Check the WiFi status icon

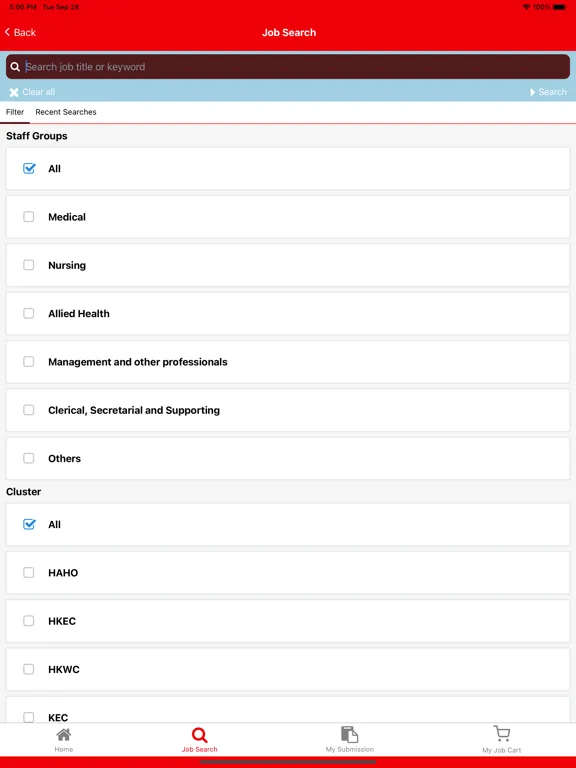(x=526, y=7)
